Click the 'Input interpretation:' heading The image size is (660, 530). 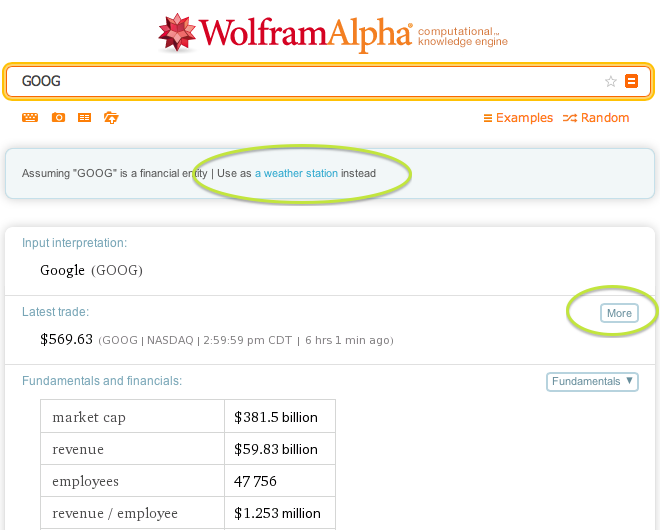75,243
